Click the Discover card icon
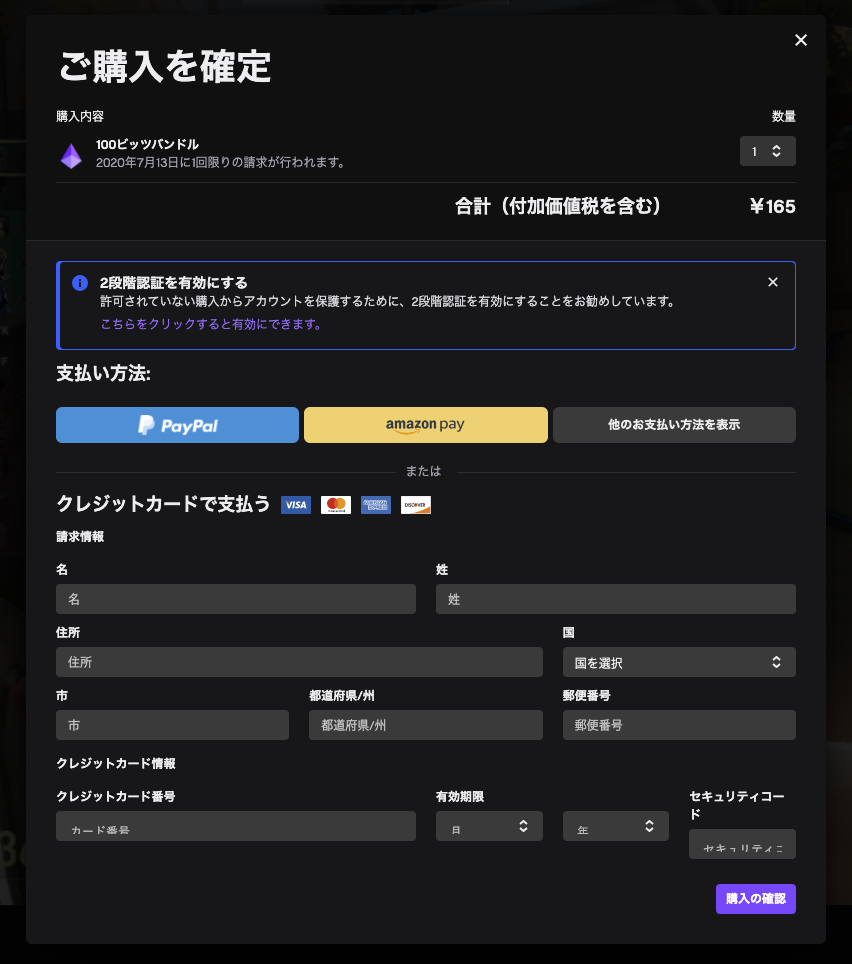The image size is (852, 964). pyautogui.click(x=415, y=505)
